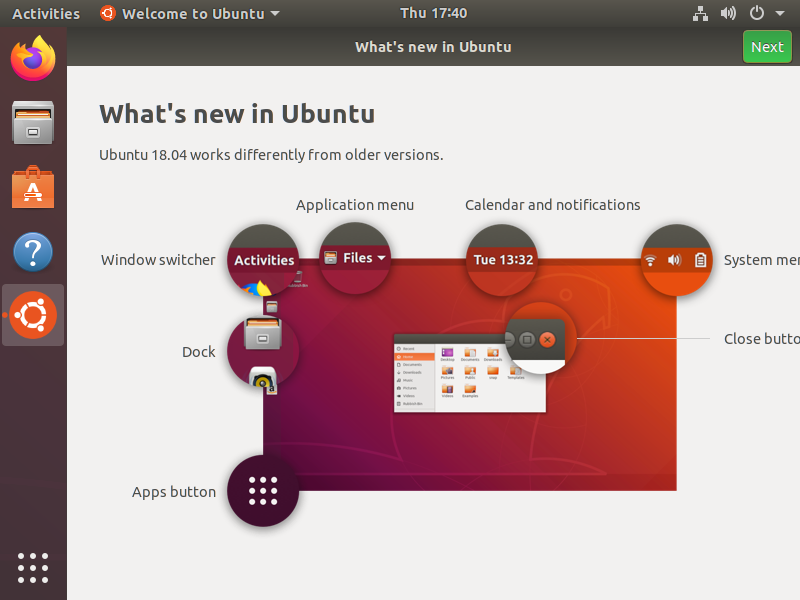Show Applications grid in the dock
800x600 pixels.
tap(33, 568)
